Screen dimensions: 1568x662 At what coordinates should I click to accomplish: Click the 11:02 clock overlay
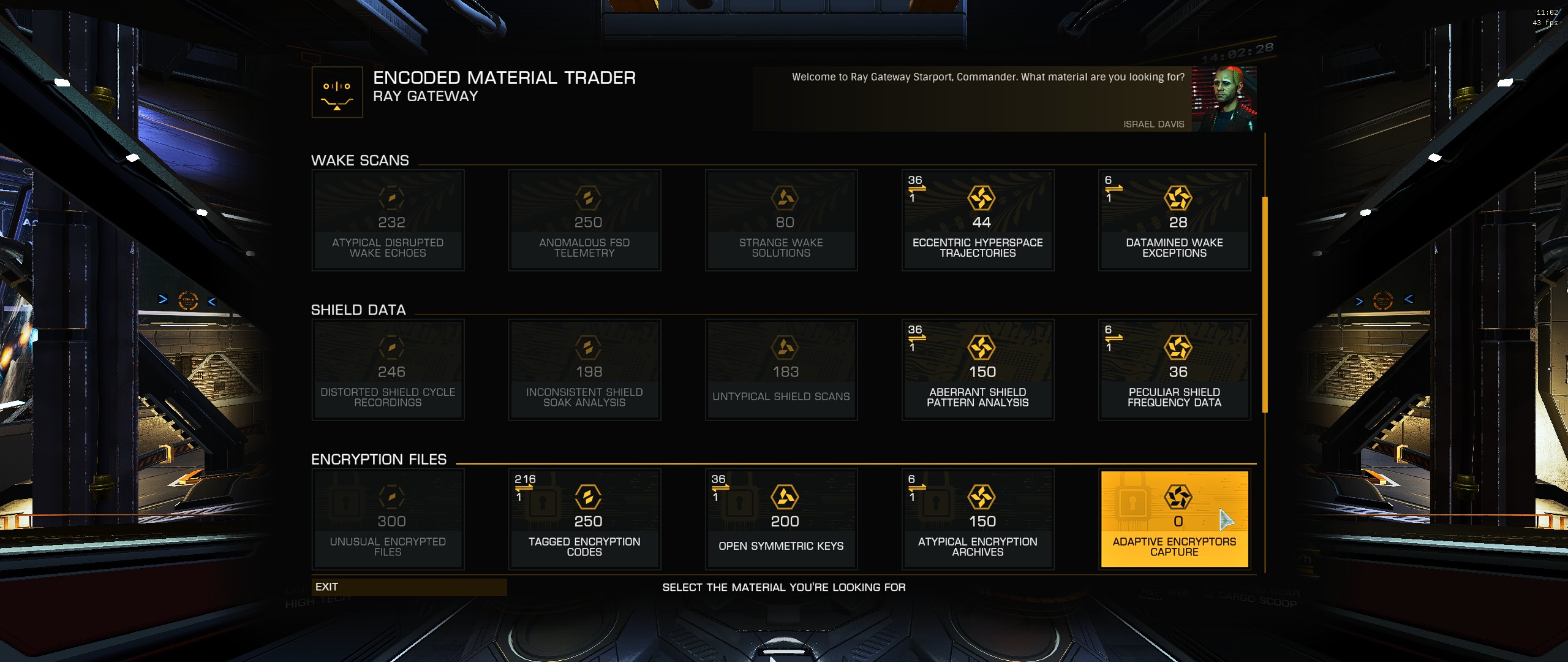tap(1547, 12)
